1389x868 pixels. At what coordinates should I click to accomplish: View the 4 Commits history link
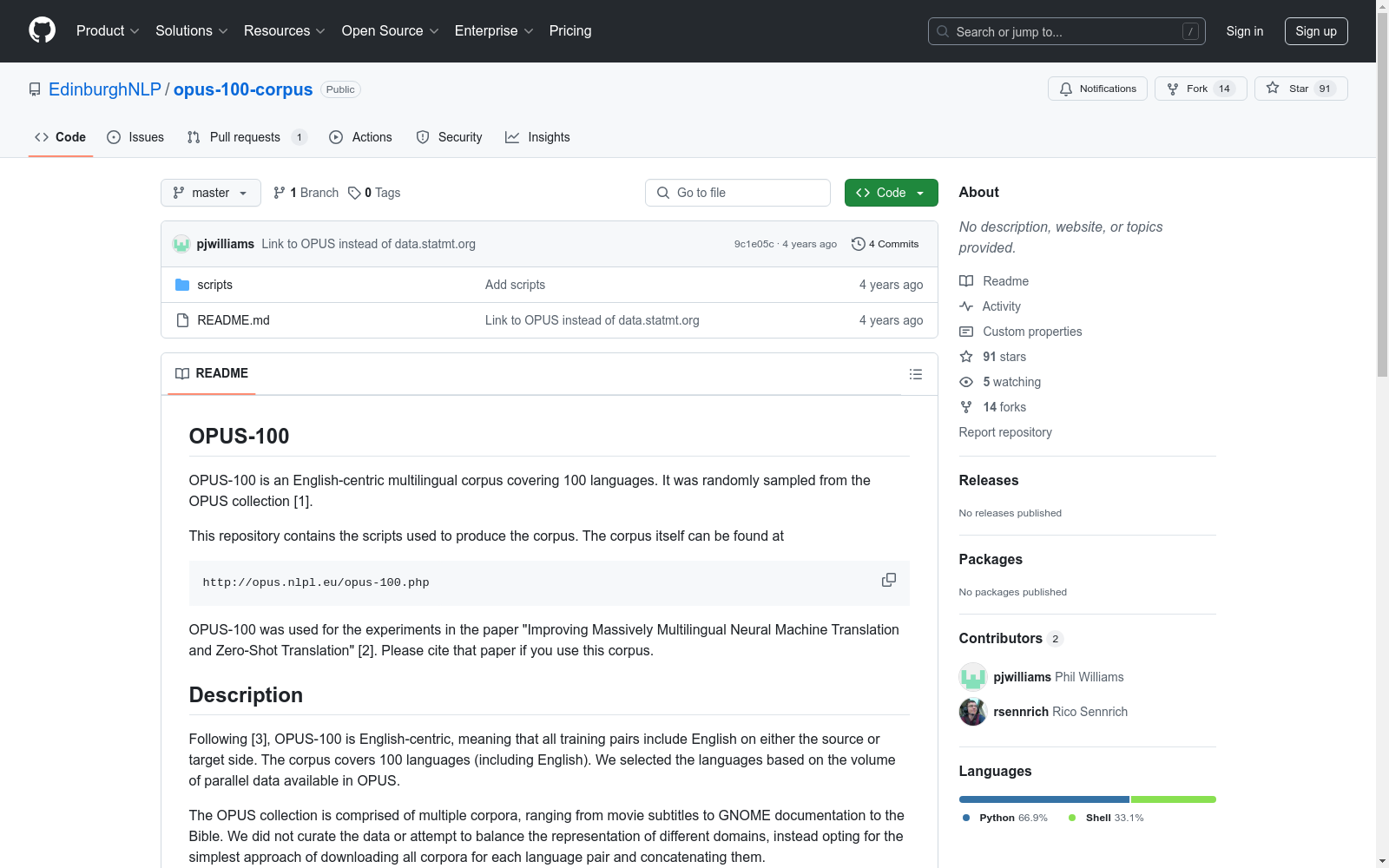[885, 244]
